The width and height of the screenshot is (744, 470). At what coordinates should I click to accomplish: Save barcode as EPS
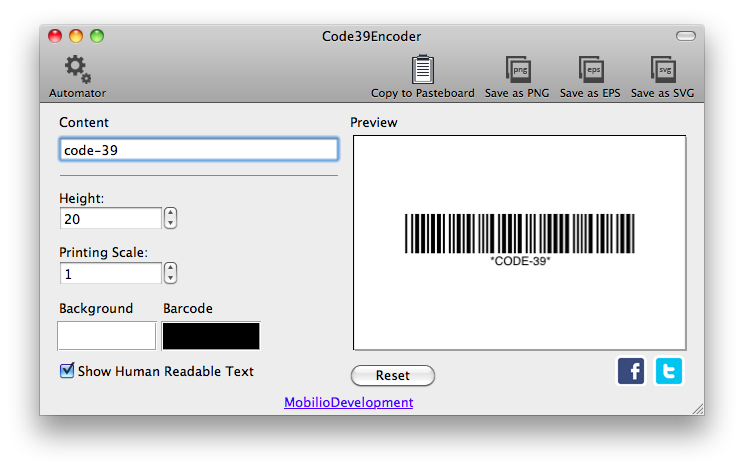point(591,70)
